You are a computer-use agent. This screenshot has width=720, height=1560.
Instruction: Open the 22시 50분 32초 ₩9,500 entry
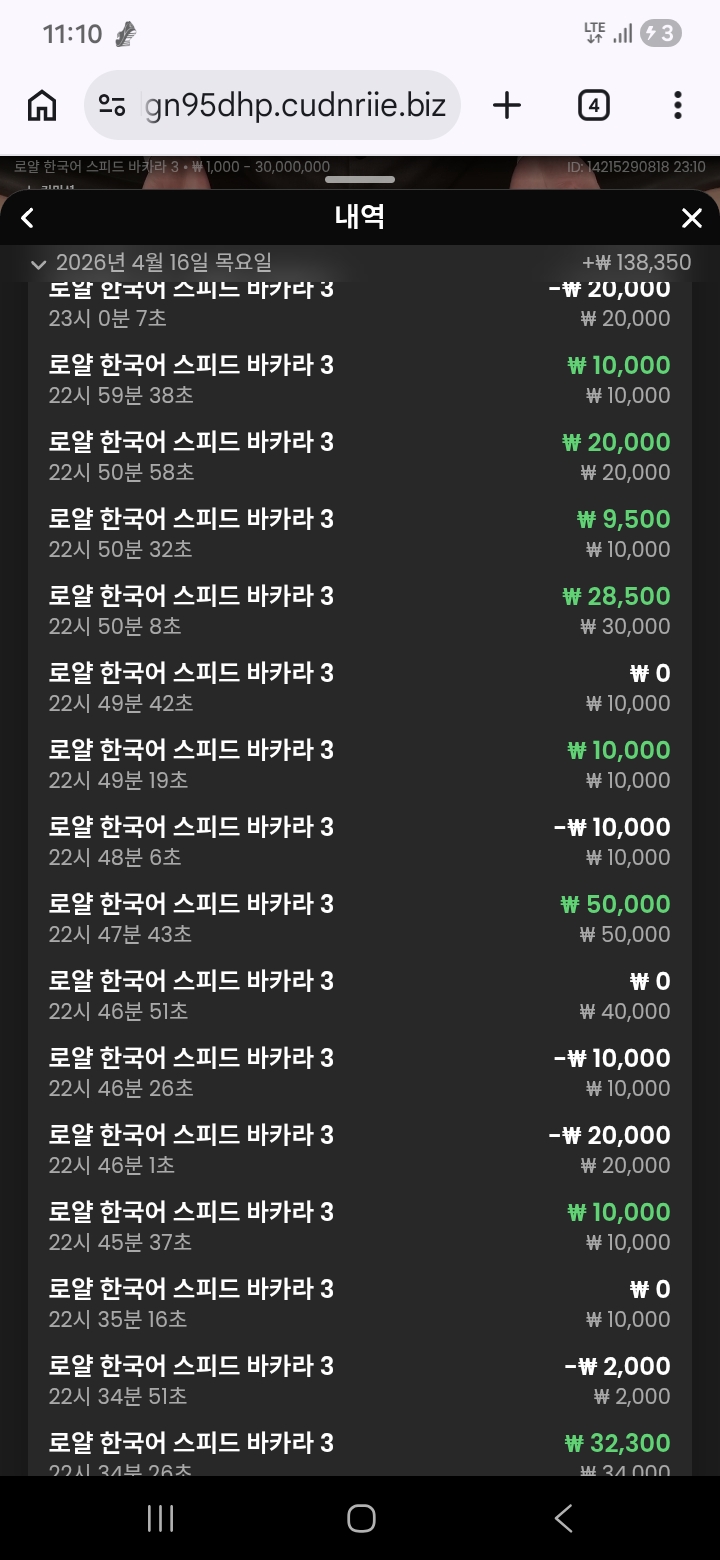coord(359,534)
